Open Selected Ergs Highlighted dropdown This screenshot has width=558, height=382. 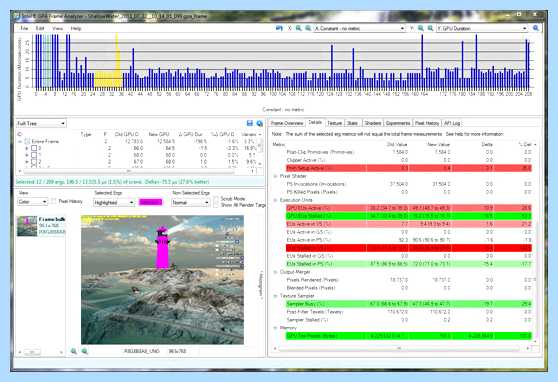pyautogui.click(x=114, y=202)
